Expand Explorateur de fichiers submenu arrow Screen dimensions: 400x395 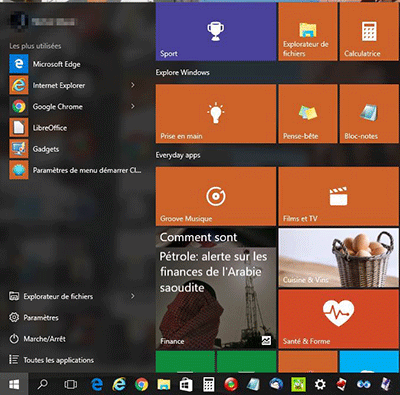point(133,296)
